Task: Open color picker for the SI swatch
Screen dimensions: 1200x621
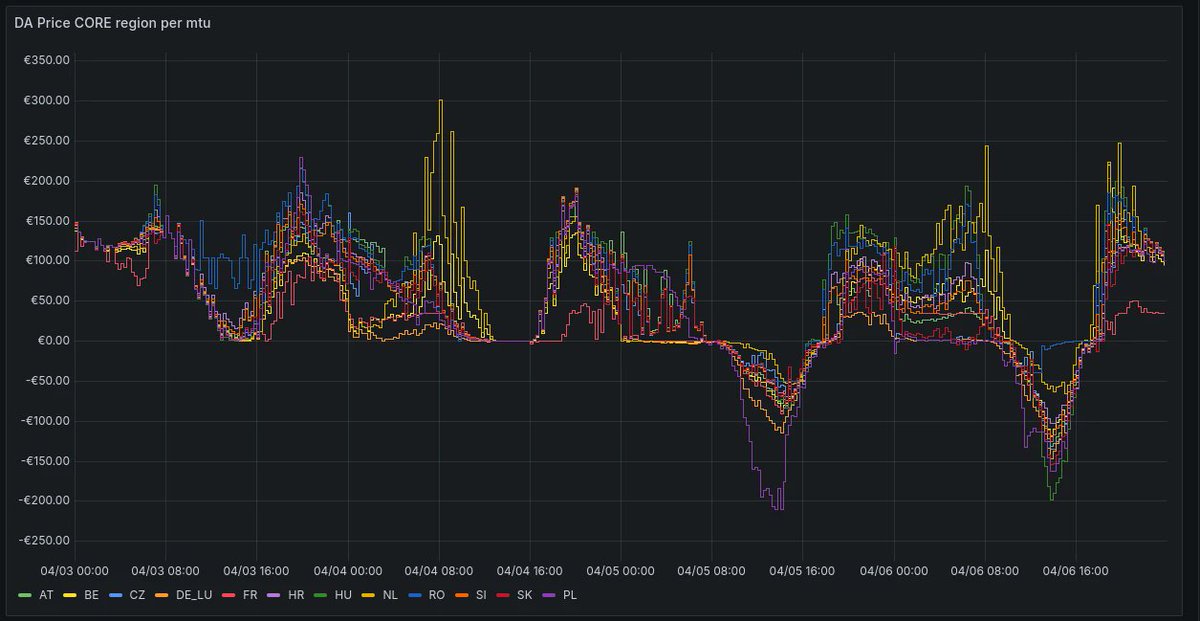Action: pyautogui.click(x=460, y=596)
